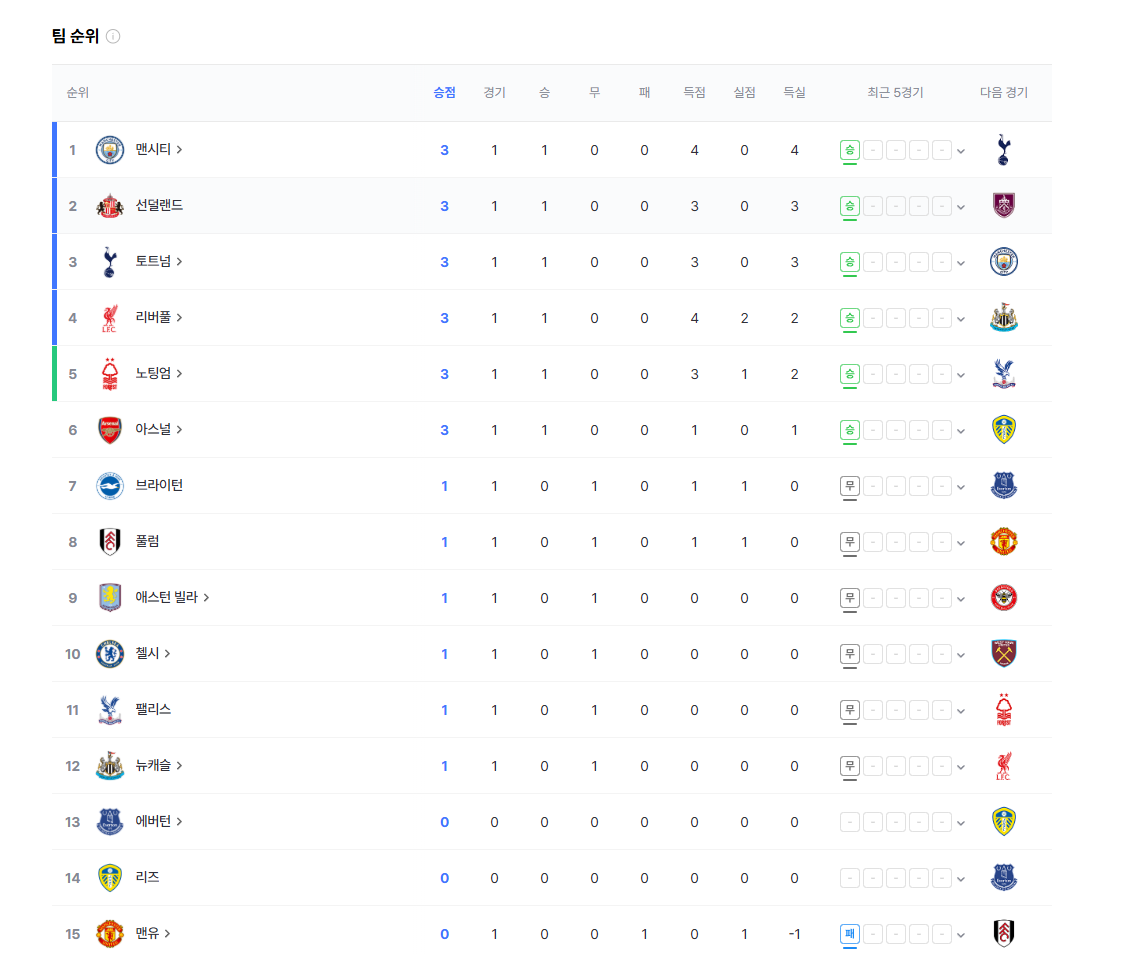Screen dimensions: 1126x955
Task: Click the blue 패 badge in 맨유 row
Action: coord(850,934)
